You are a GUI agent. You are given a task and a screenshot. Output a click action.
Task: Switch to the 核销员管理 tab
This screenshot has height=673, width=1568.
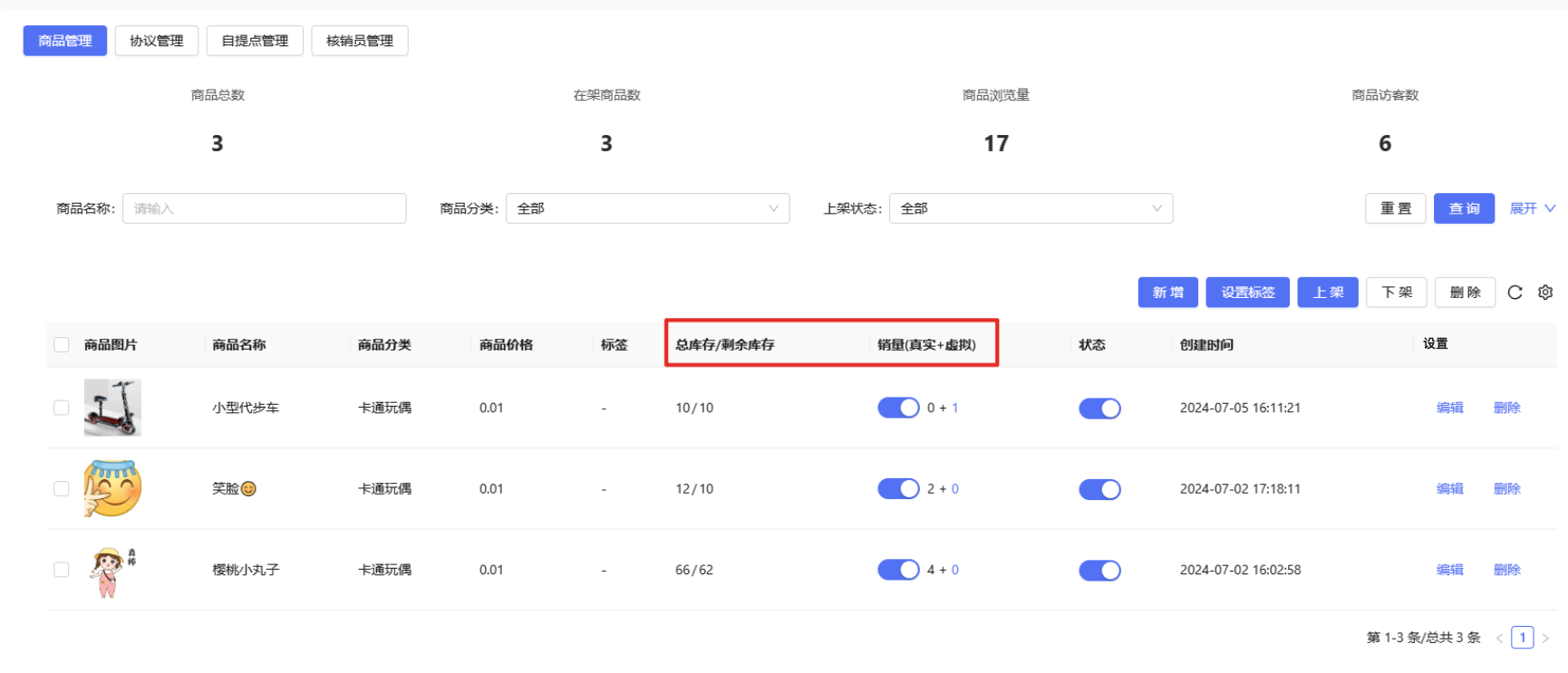[x=359, y=41]
